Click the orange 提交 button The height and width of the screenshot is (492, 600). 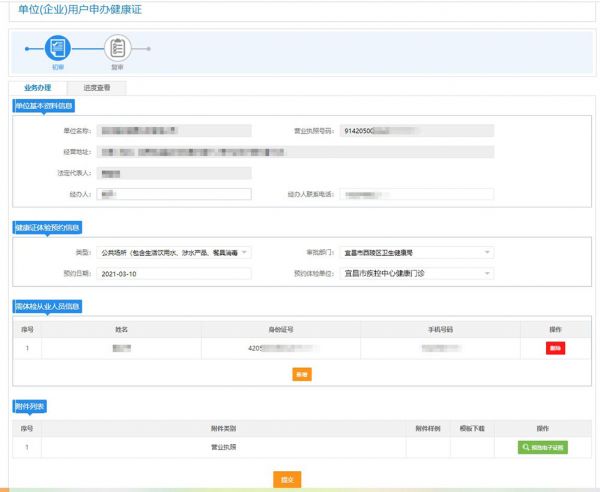(287, 479)
